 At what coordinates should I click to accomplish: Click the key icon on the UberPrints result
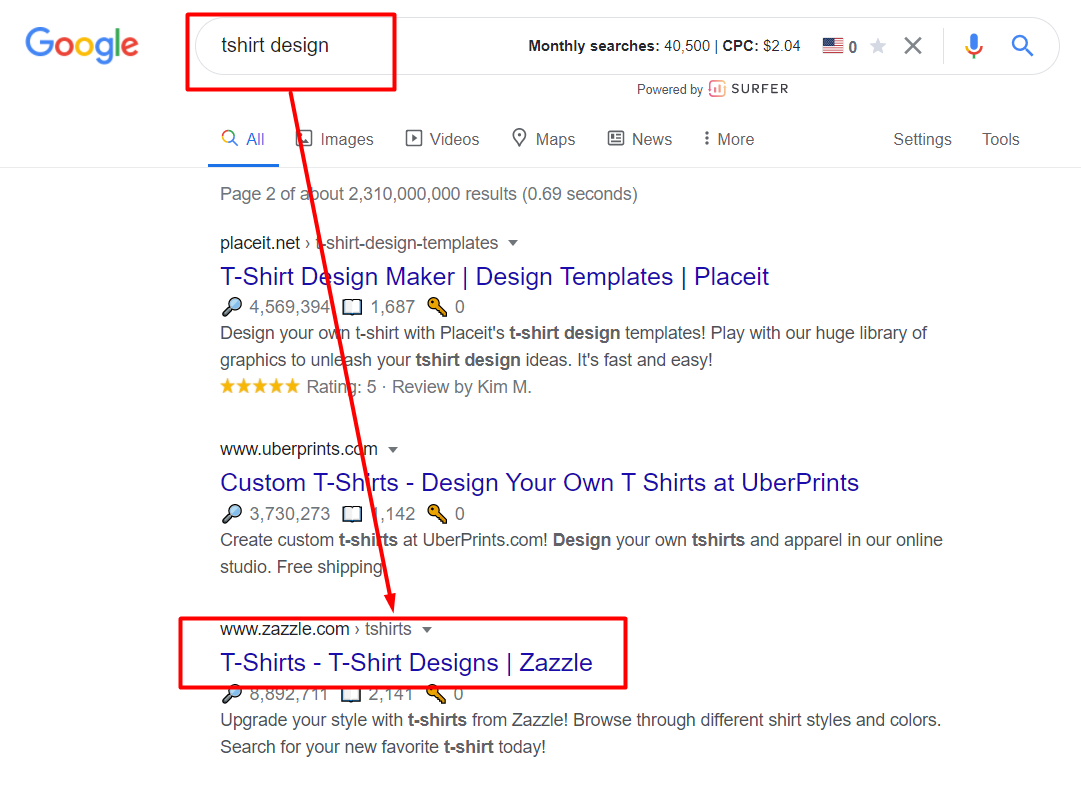[437, 513]
